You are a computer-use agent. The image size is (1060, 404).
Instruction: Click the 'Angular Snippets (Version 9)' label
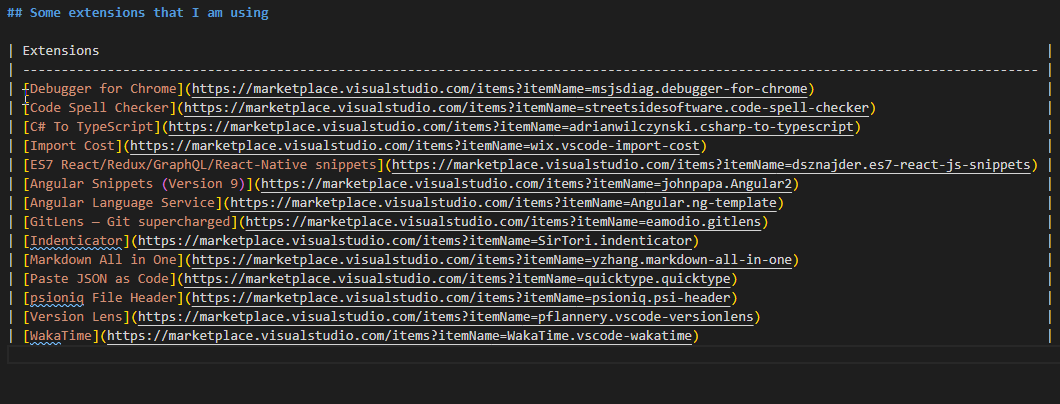tap(137, 184)
